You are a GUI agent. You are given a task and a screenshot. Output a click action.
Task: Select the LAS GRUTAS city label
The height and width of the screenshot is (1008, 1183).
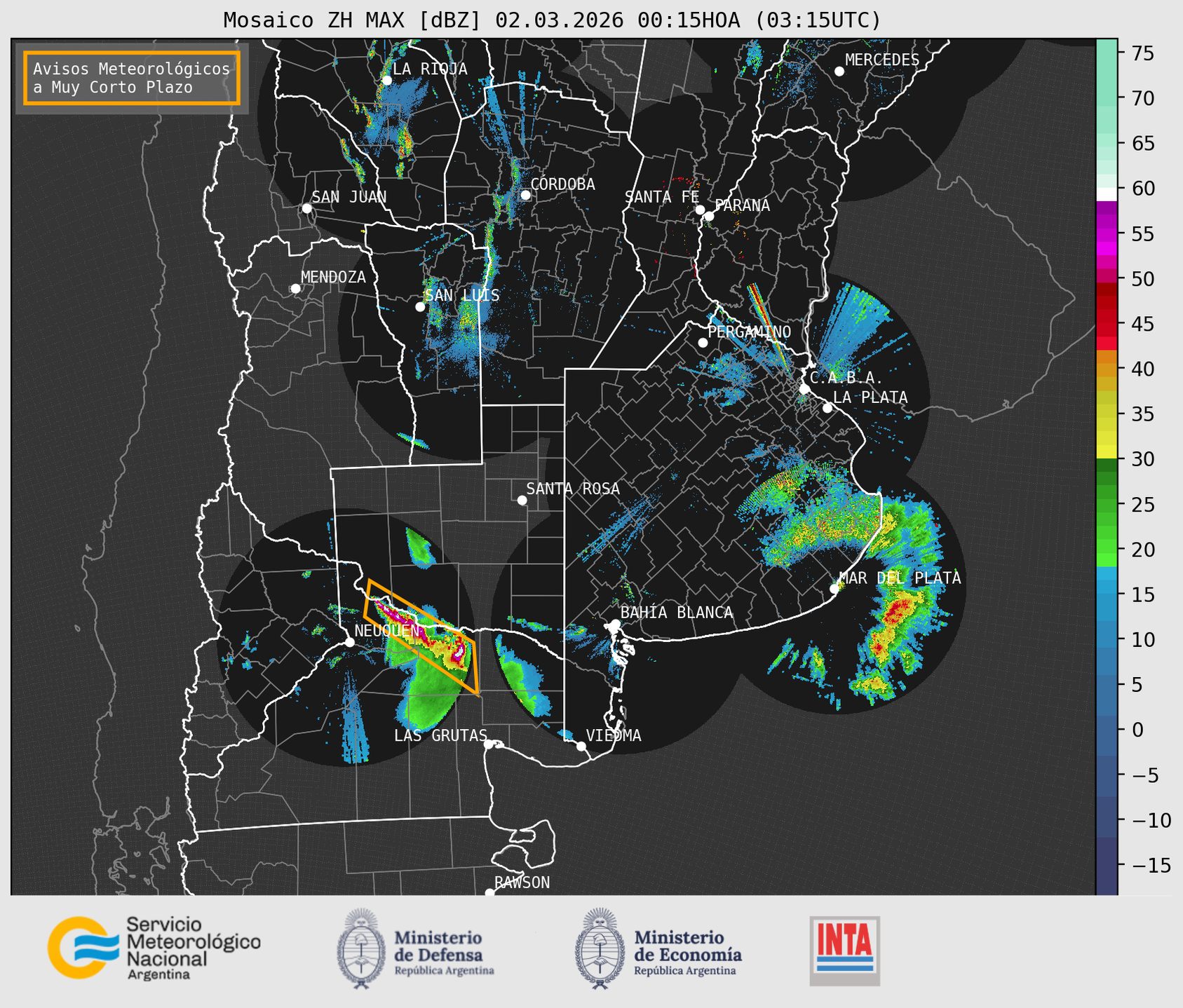[x=440, y=735]
